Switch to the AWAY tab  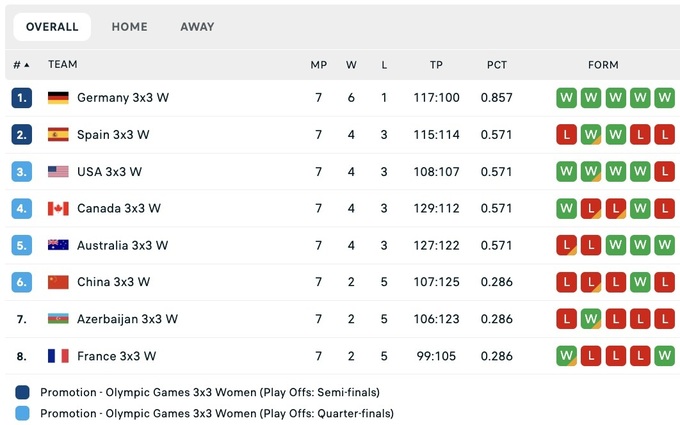197,27
